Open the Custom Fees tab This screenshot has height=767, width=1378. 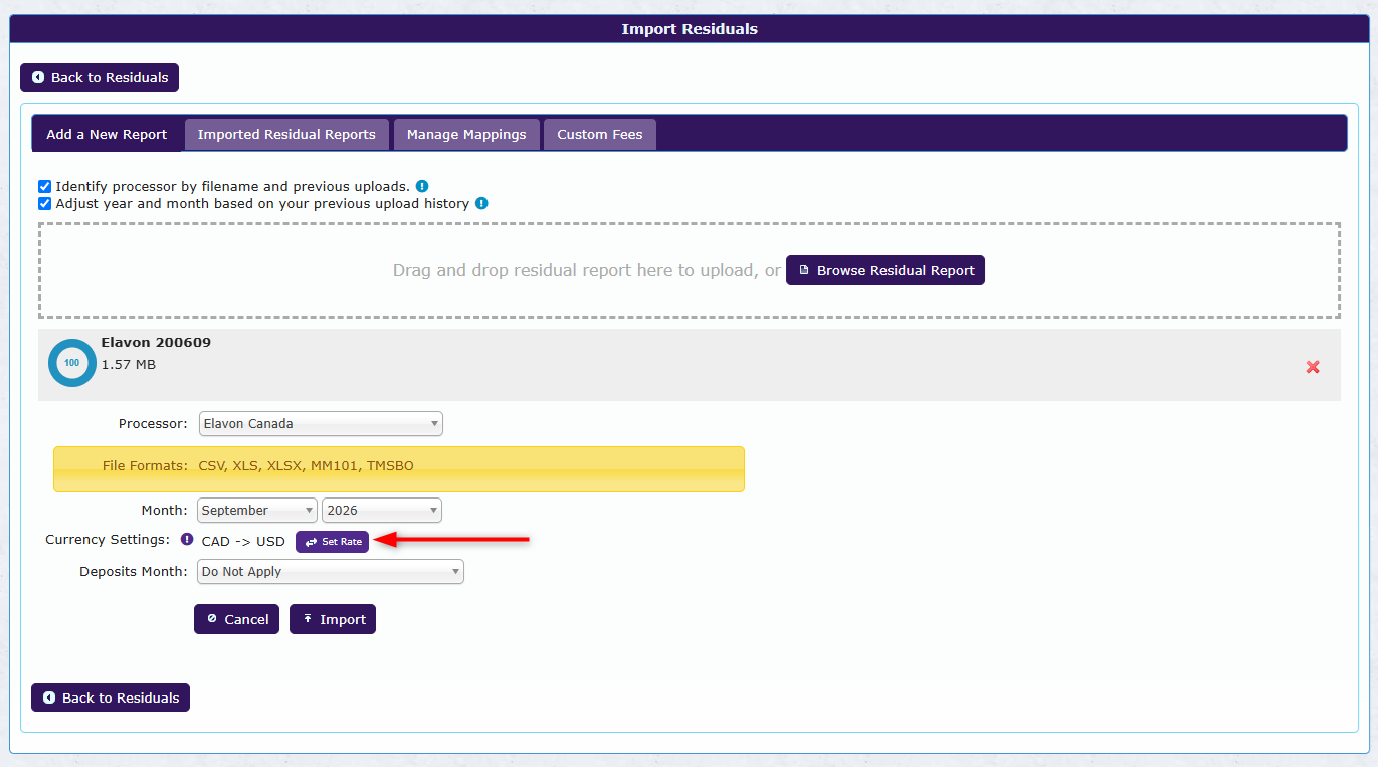pyautogui.click(x=600, y=134)
